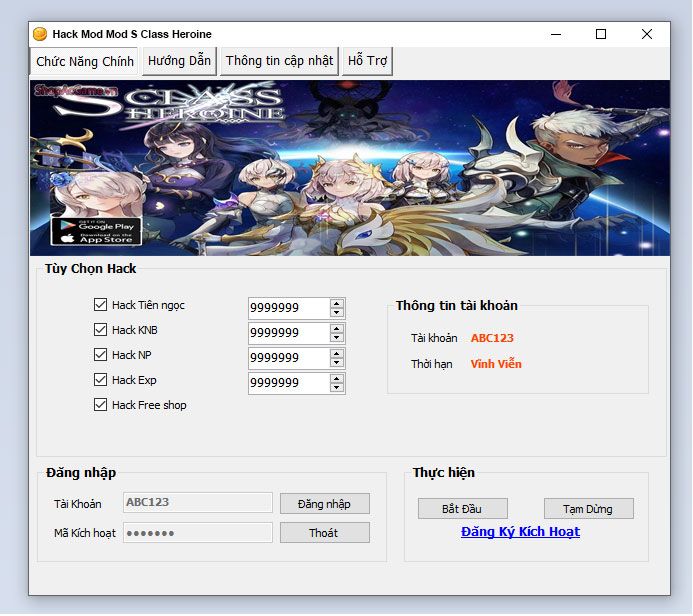Pause using the Tạm Dừng button

tap(589, 509)
